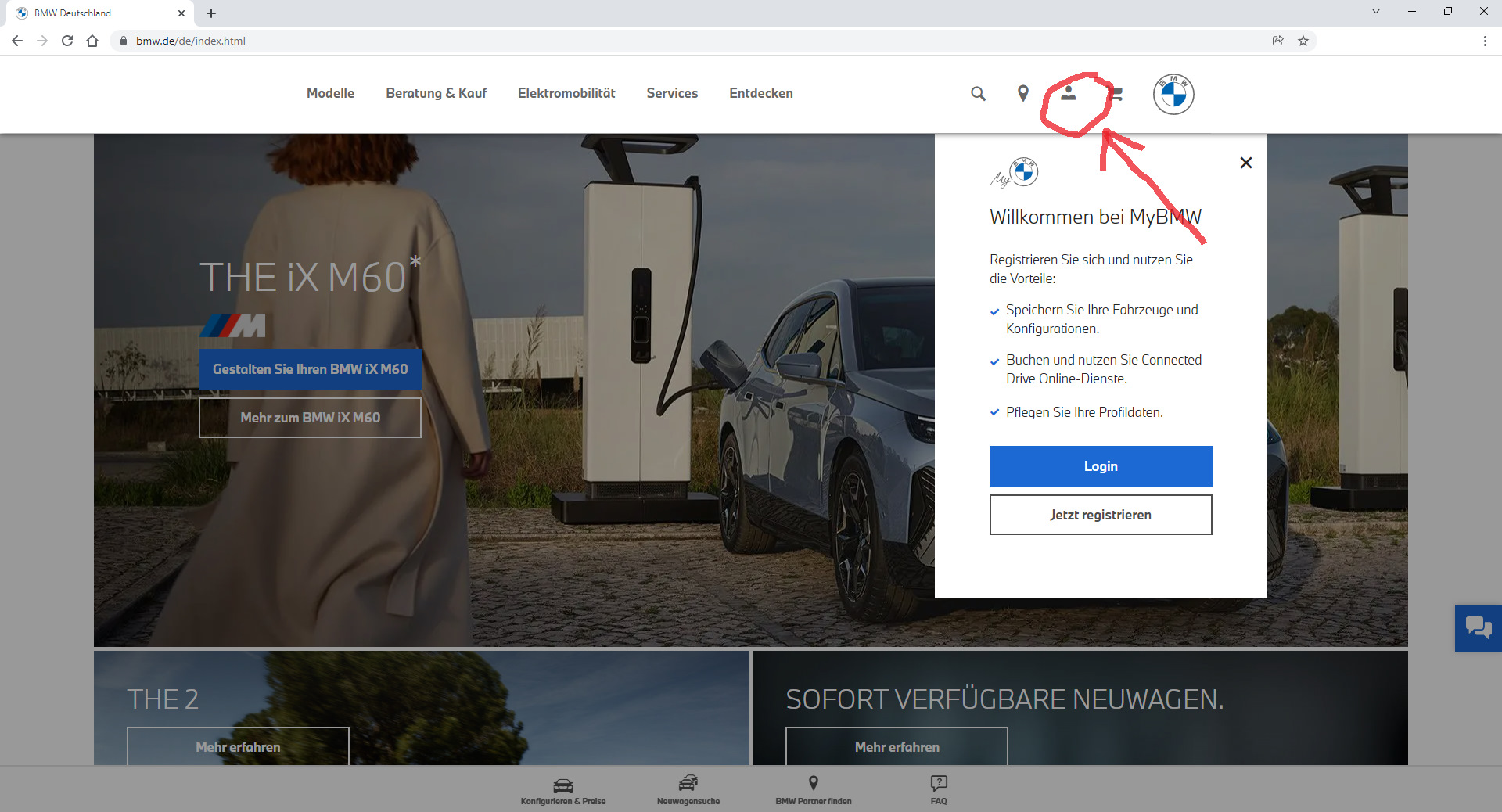Click the search magnifier icon in BMW header
The height and width of the screenshot is (812, 1502).
click(978, 94)
